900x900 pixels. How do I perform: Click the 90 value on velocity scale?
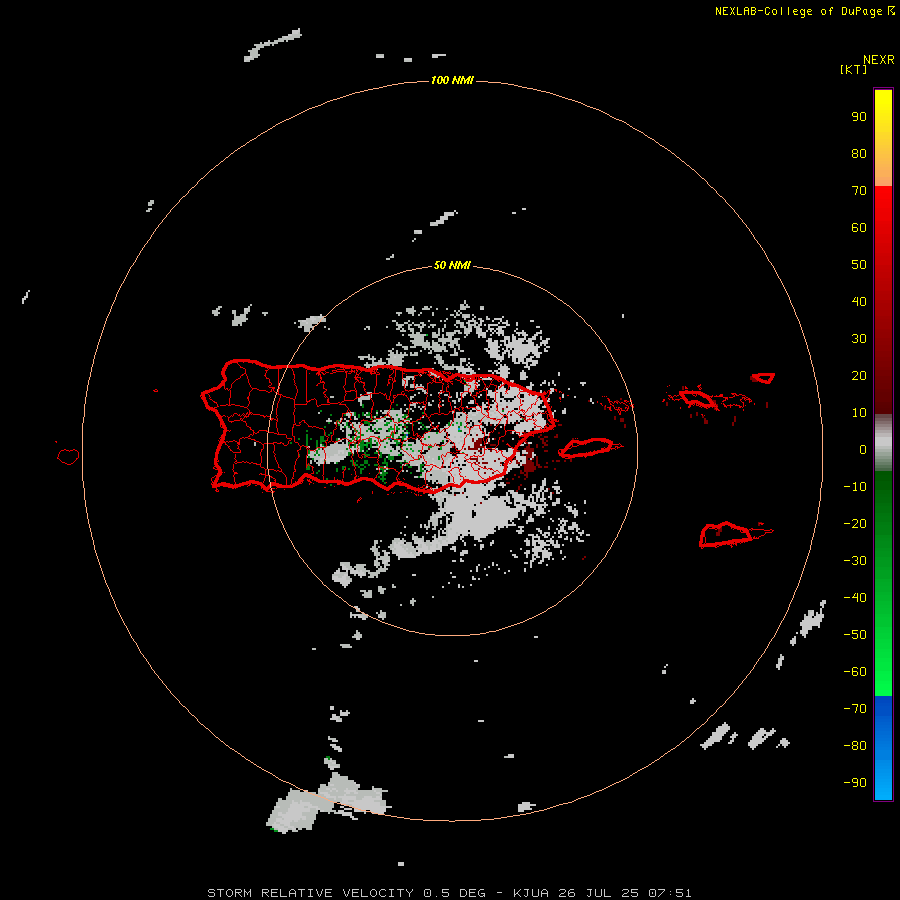(859, 117)
